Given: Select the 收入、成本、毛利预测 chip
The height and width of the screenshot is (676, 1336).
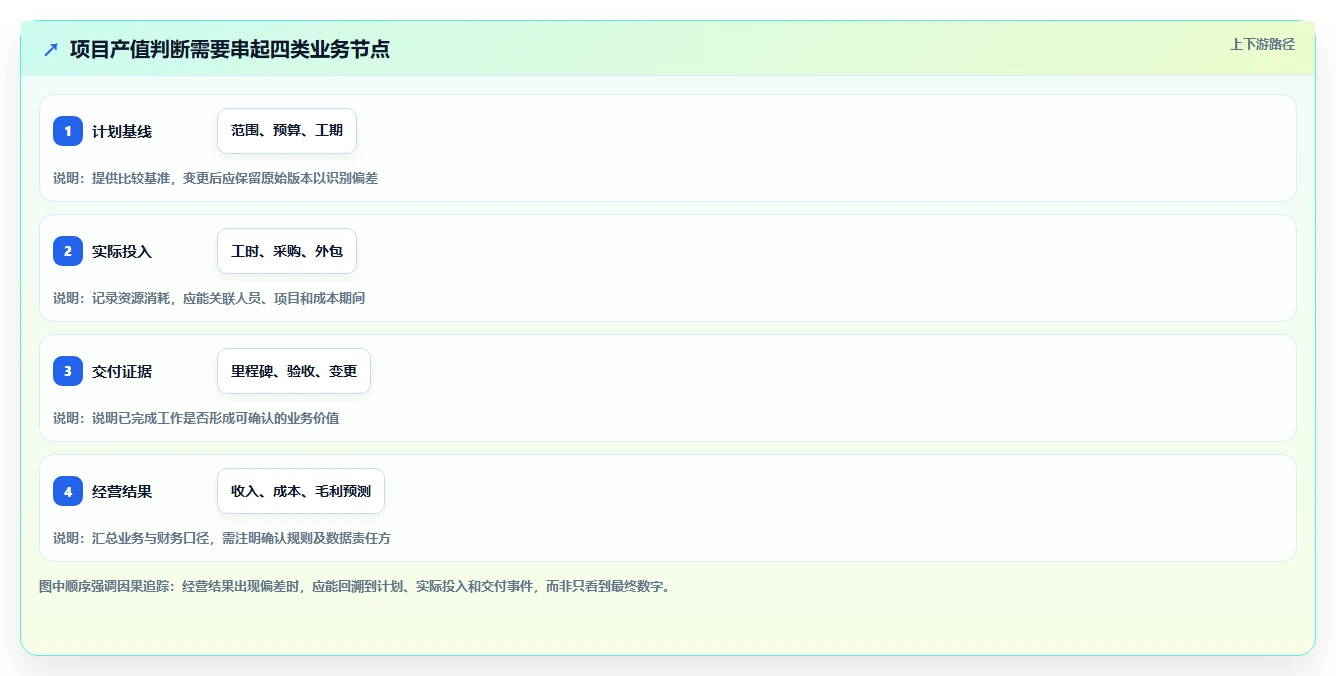Looking at the screenshot, I should pyautogui.click(x=301, y=491).
